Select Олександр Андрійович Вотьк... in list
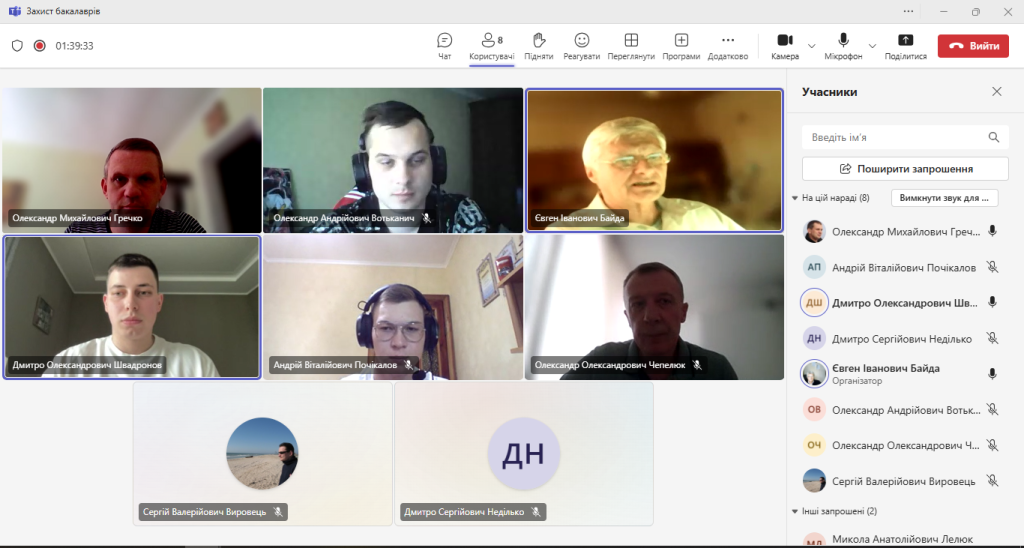 click(x=905, y=410)
